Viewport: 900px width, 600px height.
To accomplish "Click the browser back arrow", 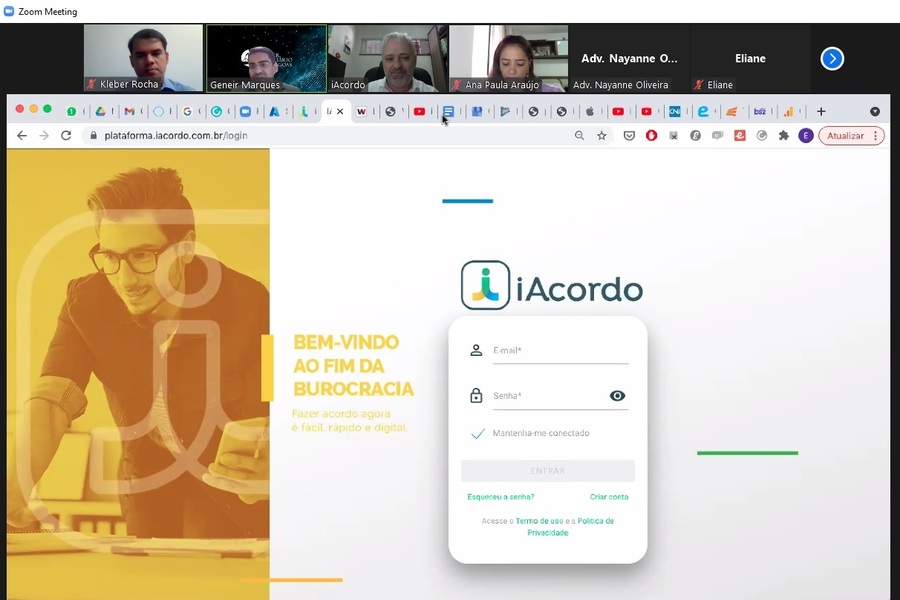I will pos(22,136).
